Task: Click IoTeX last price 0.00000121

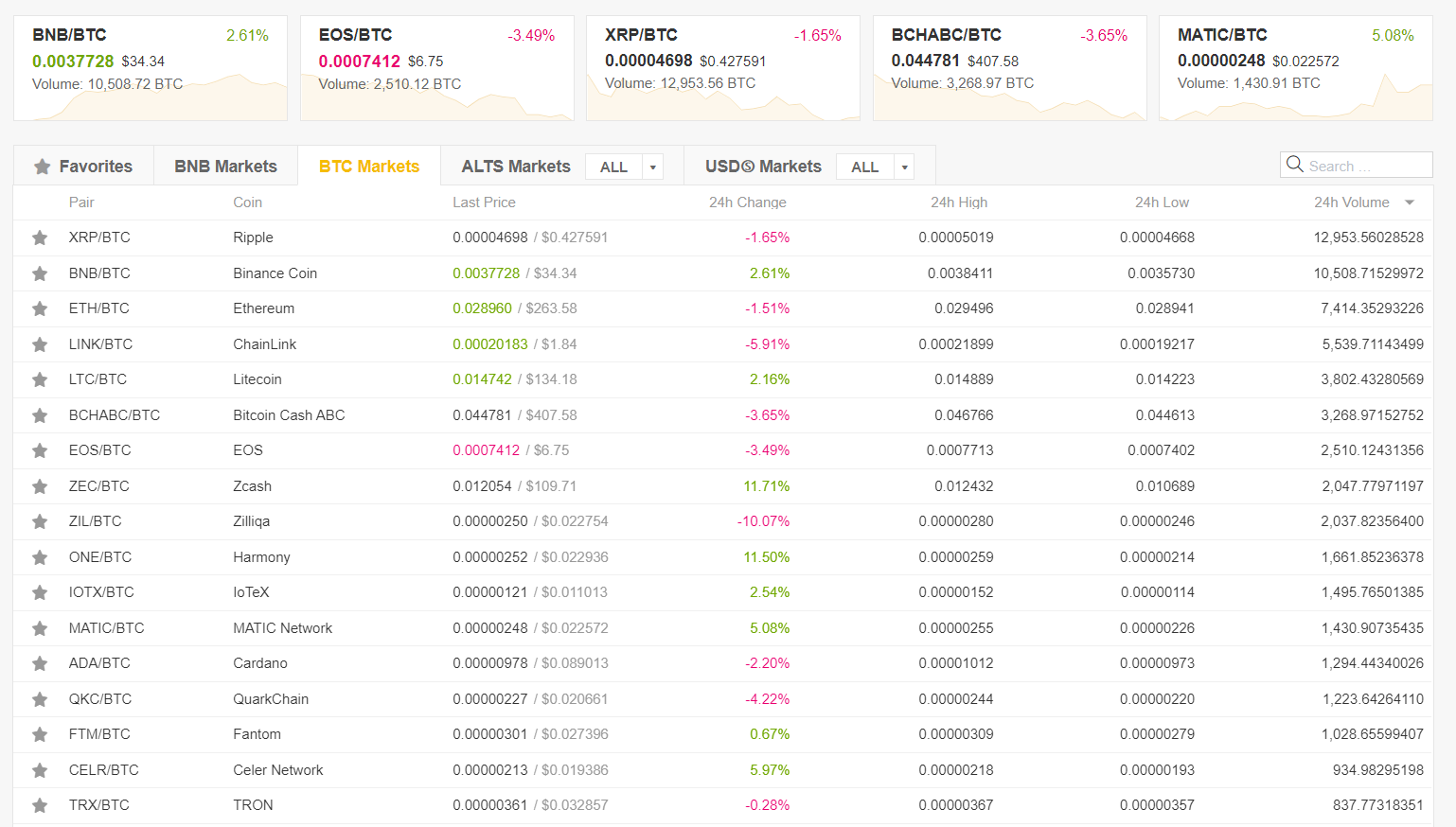Action: point(490,592)
